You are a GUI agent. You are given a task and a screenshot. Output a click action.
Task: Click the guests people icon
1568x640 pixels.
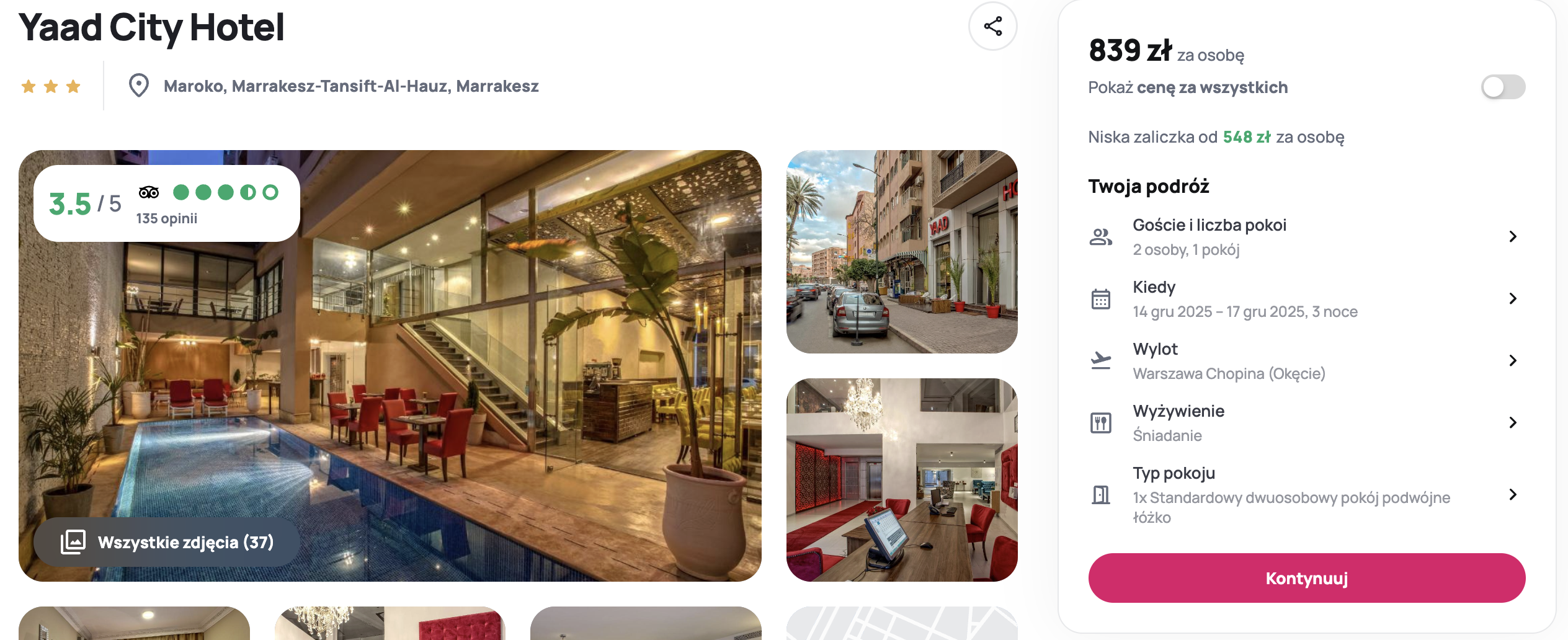pyautogui.click(x=1100, y=237)
